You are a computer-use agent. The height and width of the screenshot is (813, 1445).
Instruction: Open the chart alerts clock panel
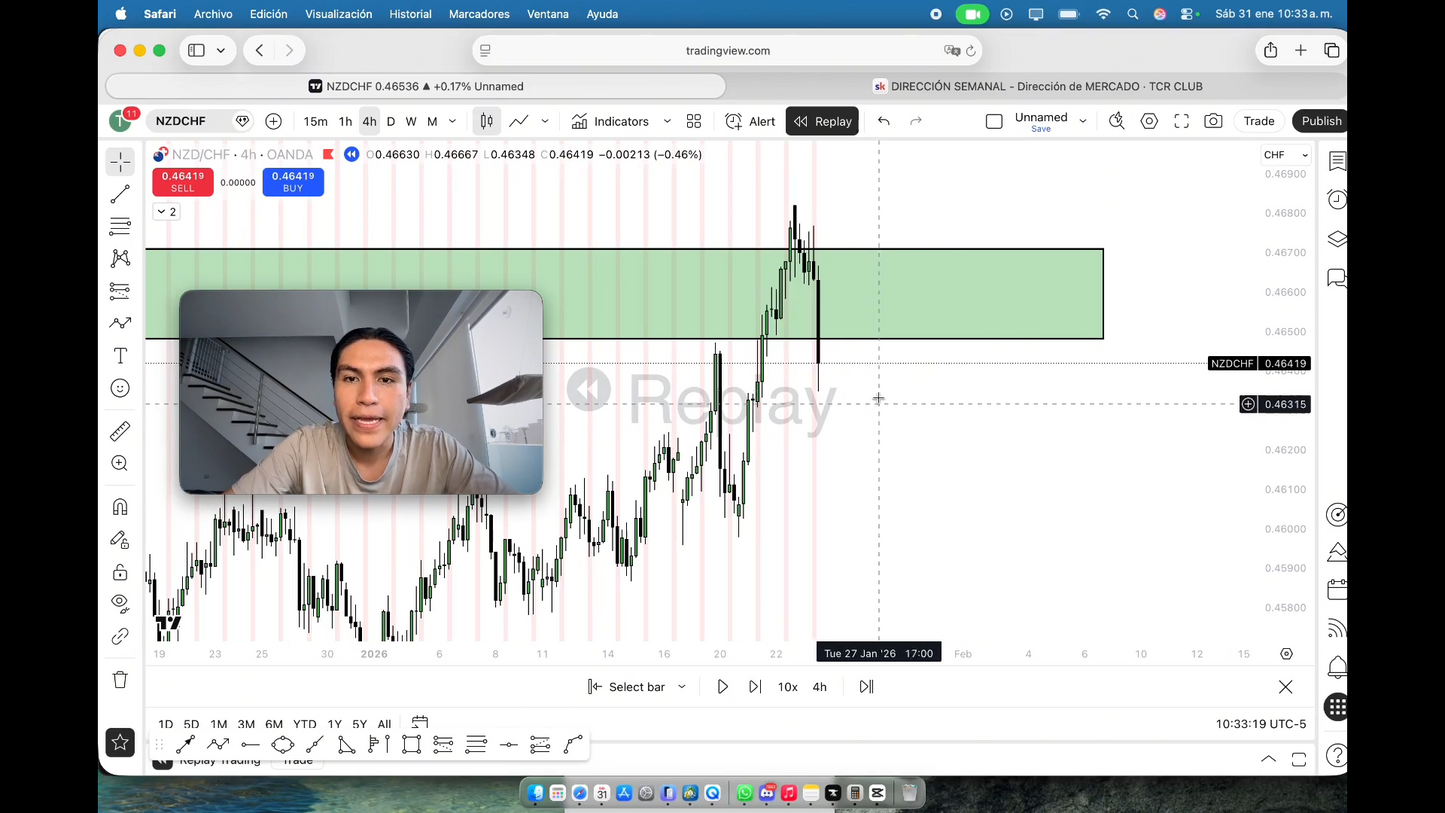click(x=1337, y=199)
